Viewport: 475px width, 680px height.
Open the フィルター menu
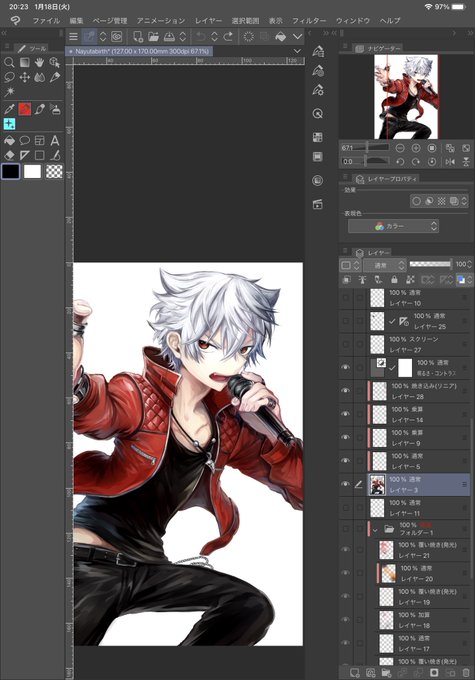coord(308,20)
